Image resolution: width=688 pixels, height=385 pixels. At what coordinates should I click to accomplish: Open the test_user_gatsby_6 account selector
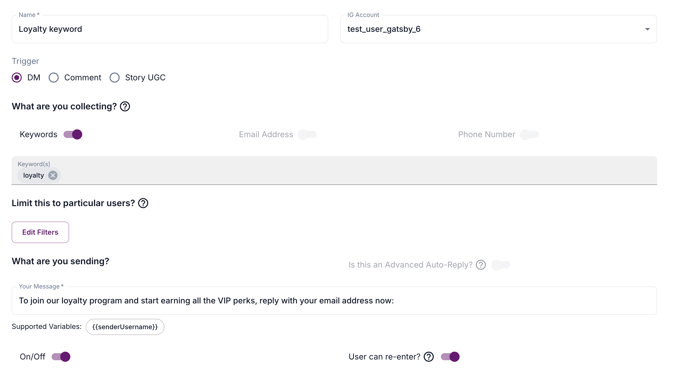tap(498, 29)
